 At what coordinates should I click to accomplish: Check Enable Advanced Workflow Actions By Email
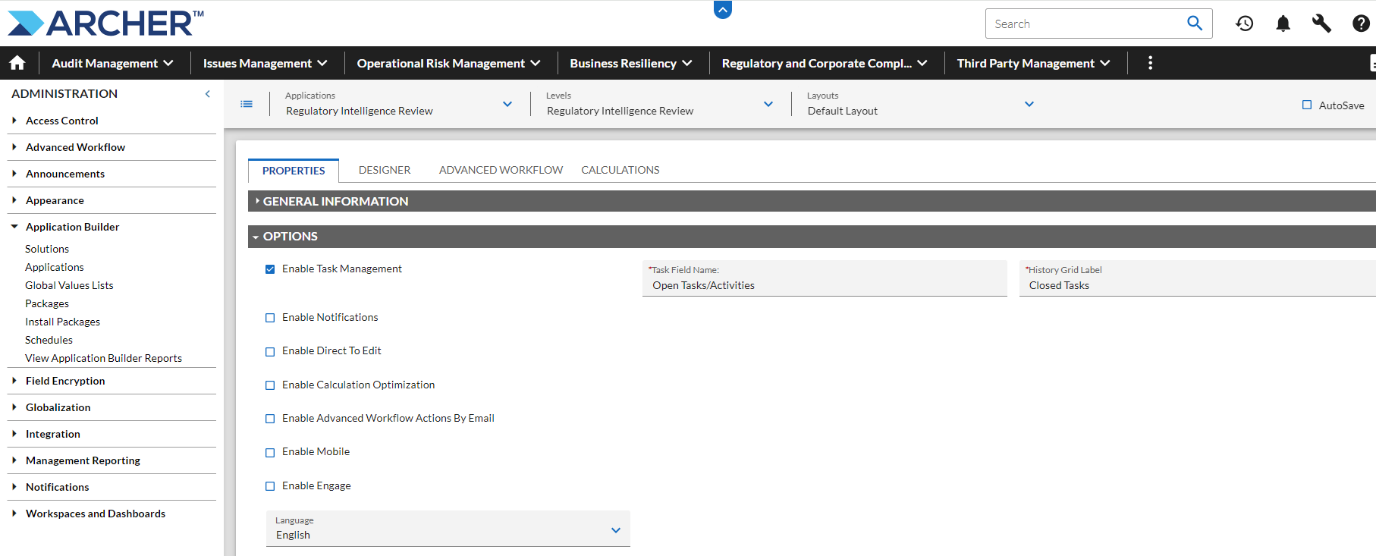[x=270, y=419]
